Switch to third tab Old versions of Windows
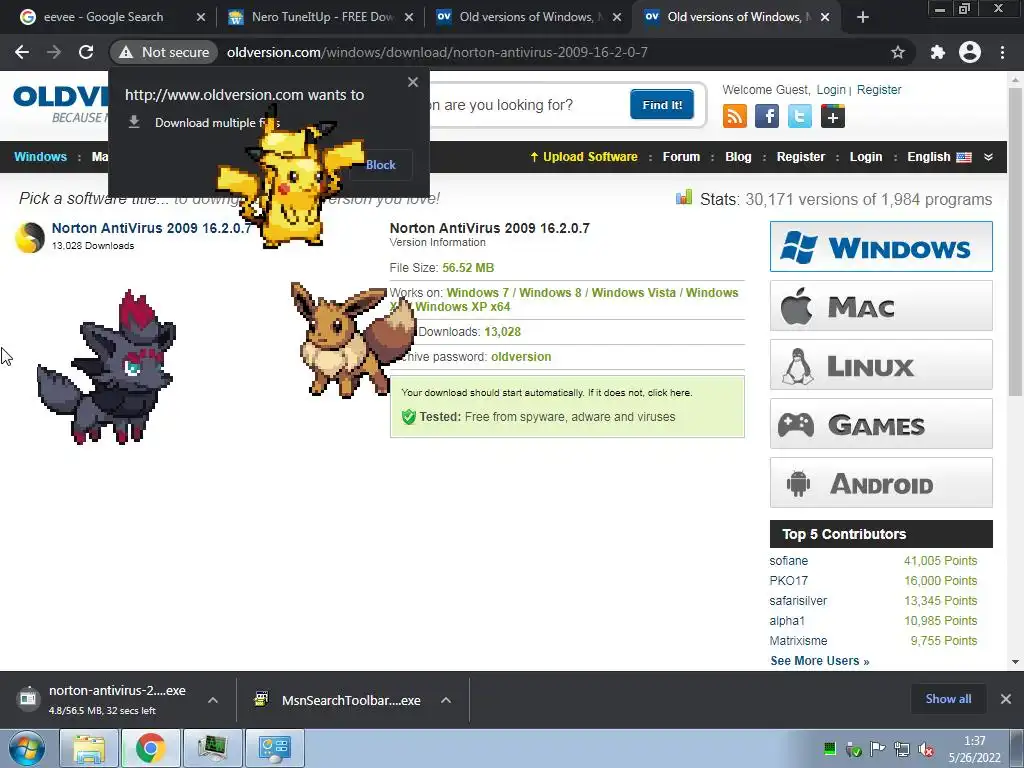Image resolution: width=1024 pixels, height=768 pixels. (x=528, y=17)
